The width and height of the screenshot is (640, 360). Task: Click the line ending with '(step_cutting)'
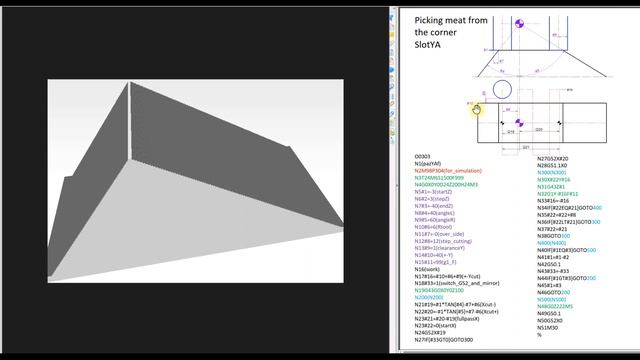pos(443,241)
